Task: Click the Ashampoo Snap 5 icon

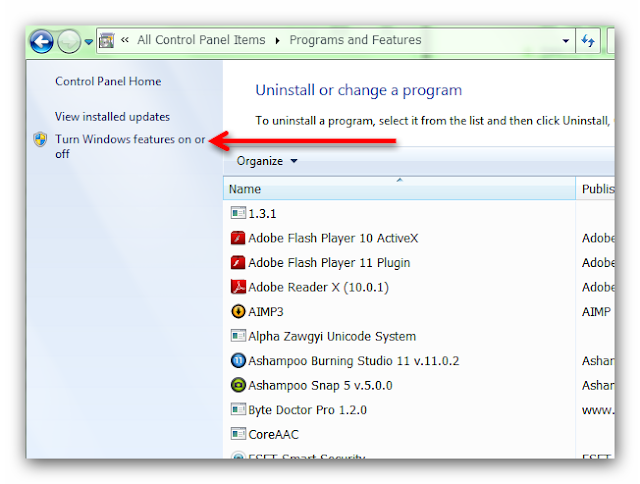Action: pyautogui.click(x=238, y=385)
